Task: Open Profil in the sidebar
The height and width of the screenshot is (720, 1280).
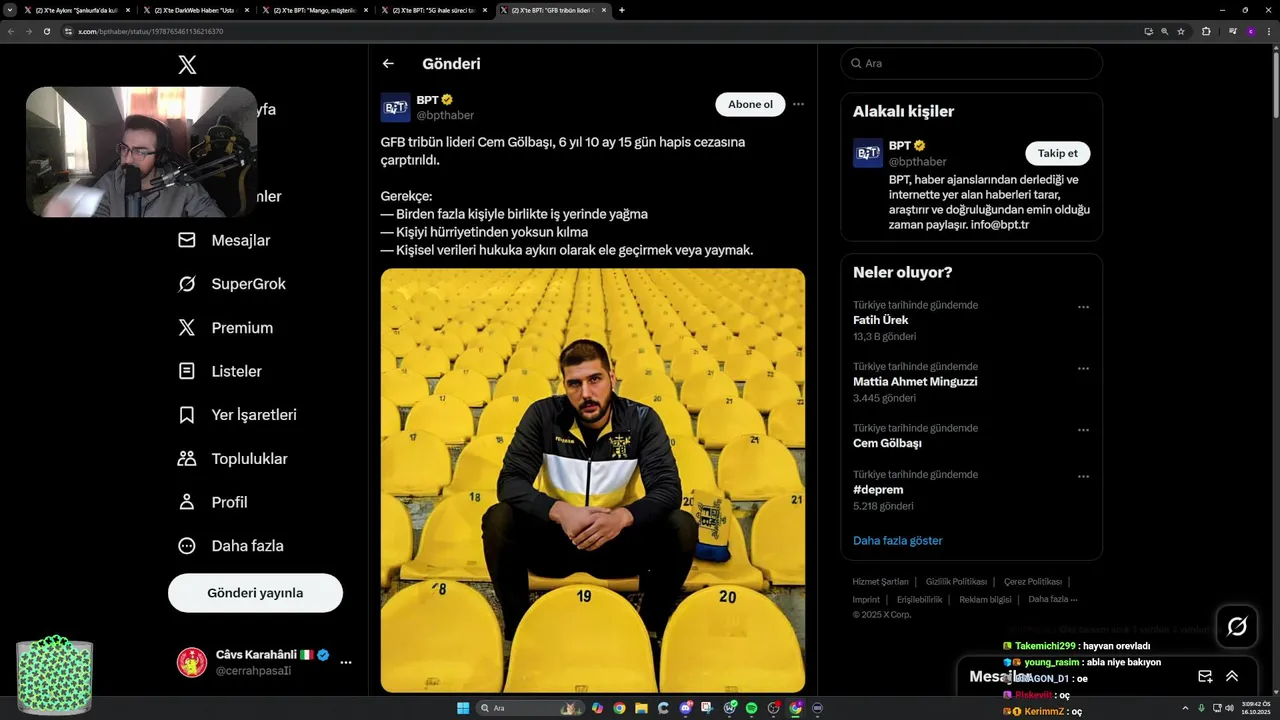Action: point(212,502)
